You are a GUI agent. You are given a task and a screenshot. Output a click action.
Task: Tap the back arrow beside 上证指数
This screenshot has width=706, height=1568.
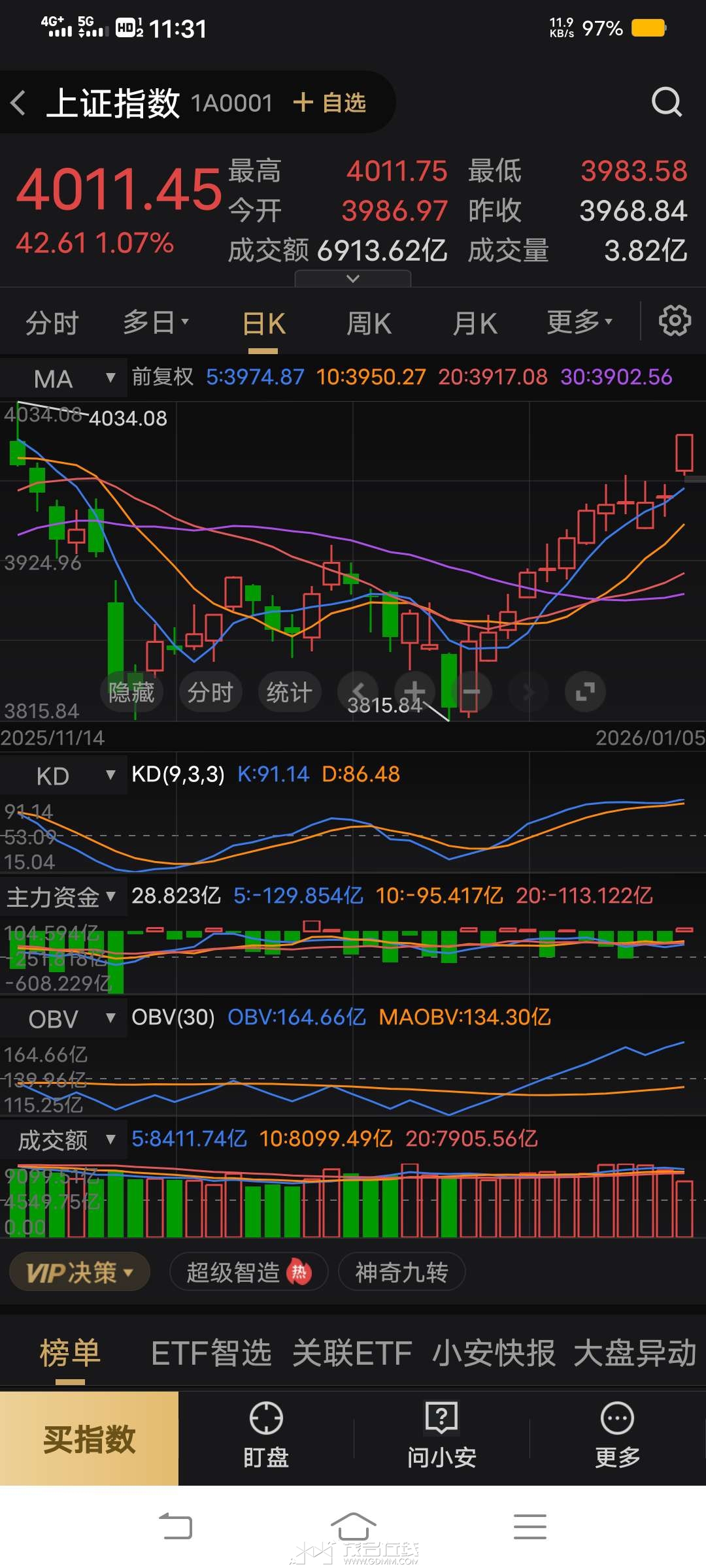coord(18,103)
